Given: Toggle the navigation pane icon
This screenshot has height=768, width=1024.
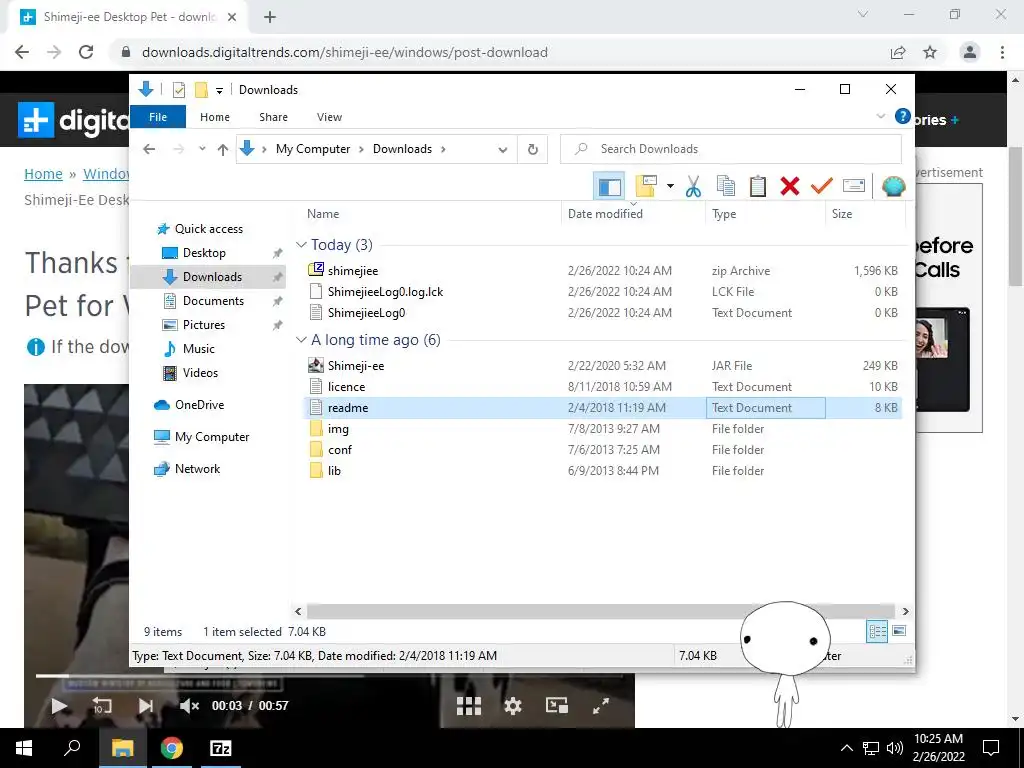Looking at the screenshot, I should (609, 187).
